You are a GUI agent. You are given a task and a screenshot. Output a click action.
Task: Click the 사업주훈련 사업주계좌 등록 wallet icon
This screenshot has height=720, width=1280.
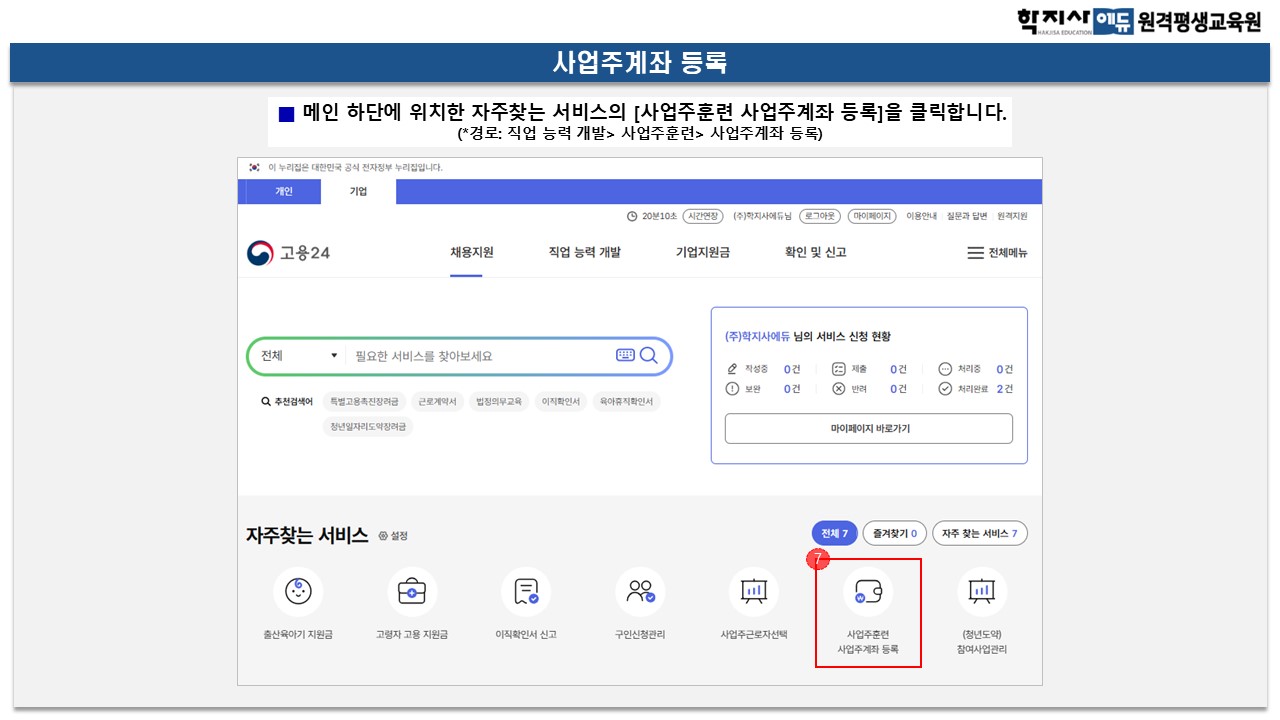point(867,593)
